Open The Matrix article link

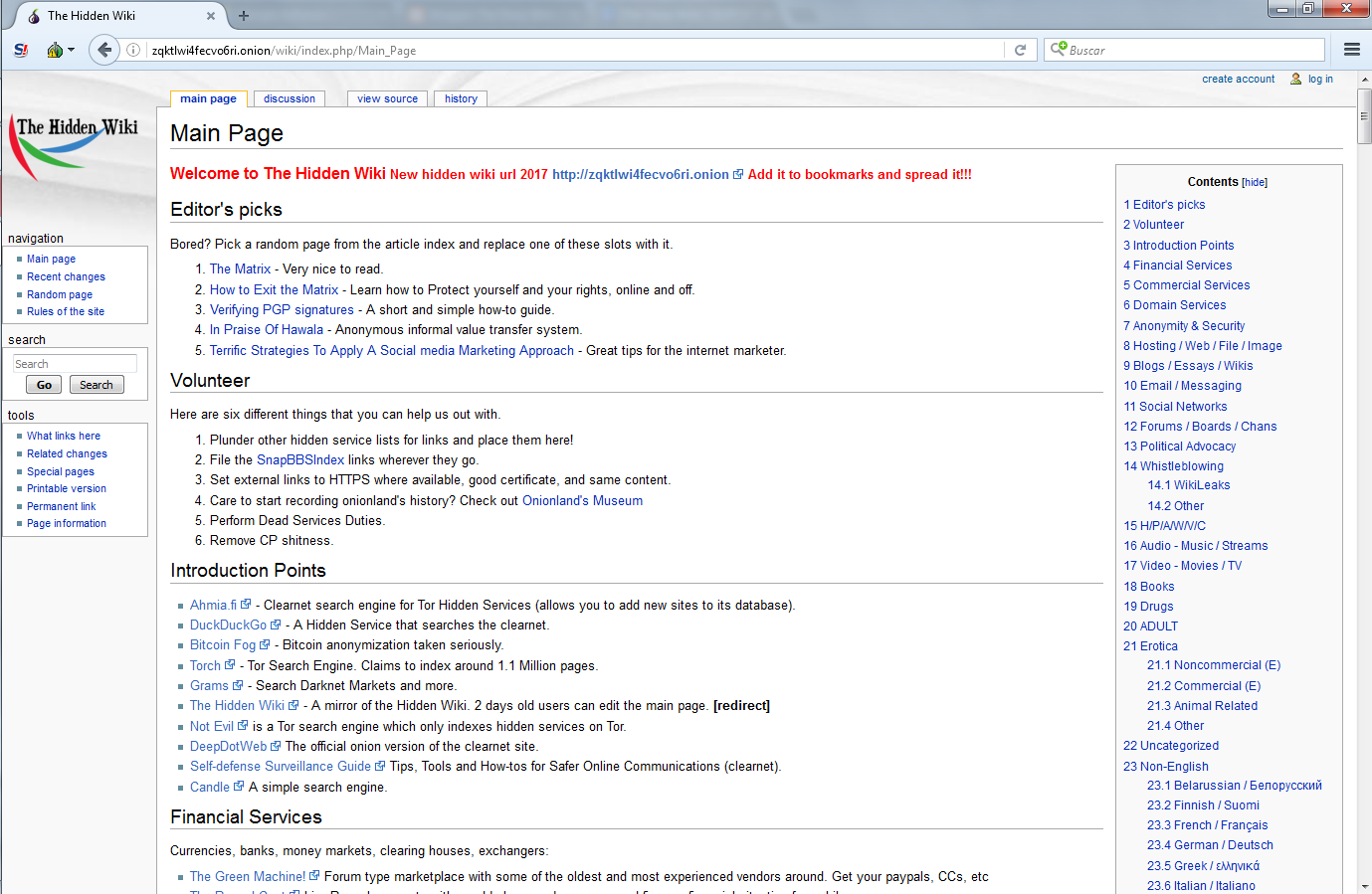pos(240,268)
